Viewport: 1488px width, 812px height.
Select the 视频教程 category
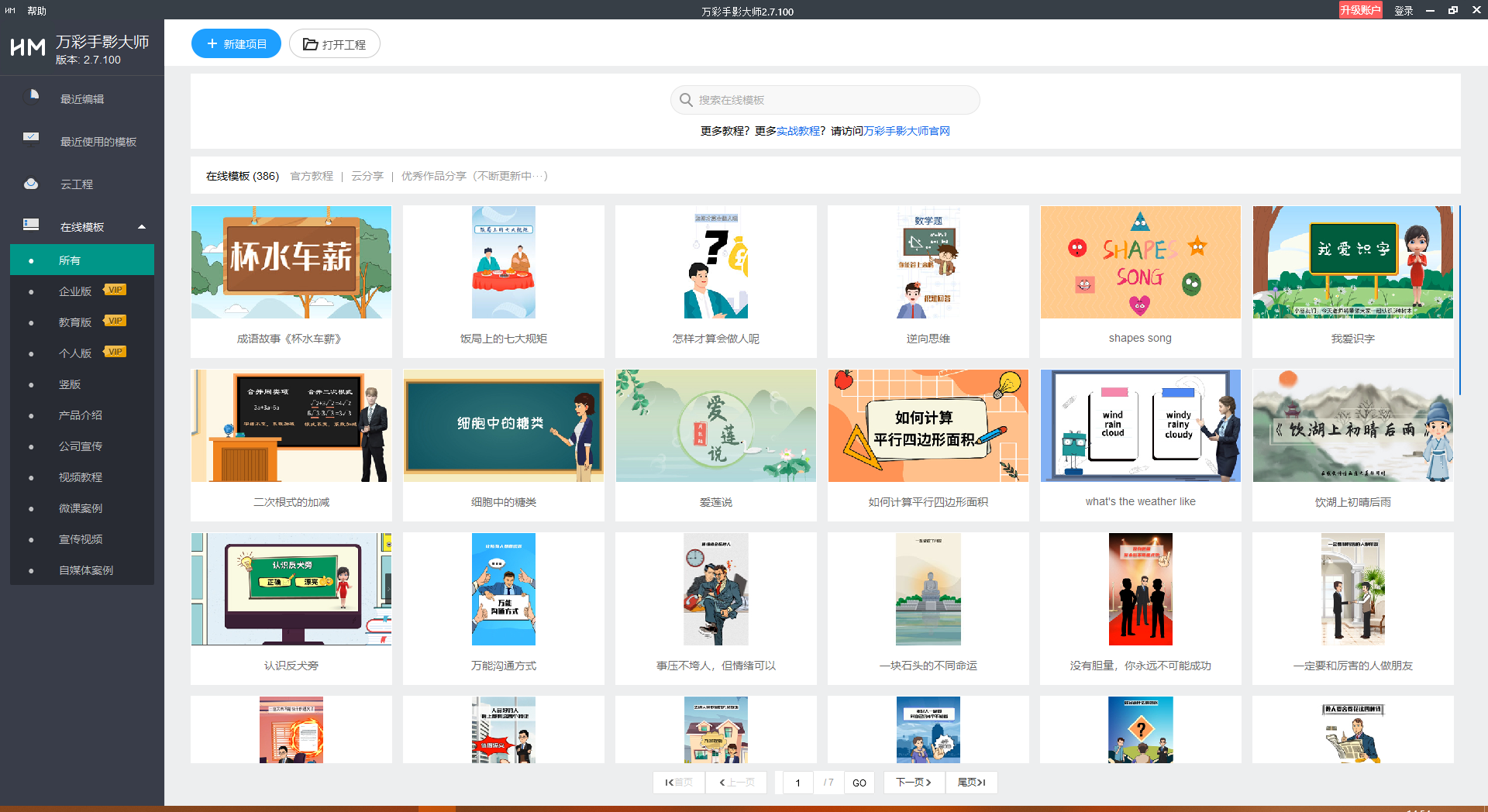pyautogui.click(x=82, y=477)
